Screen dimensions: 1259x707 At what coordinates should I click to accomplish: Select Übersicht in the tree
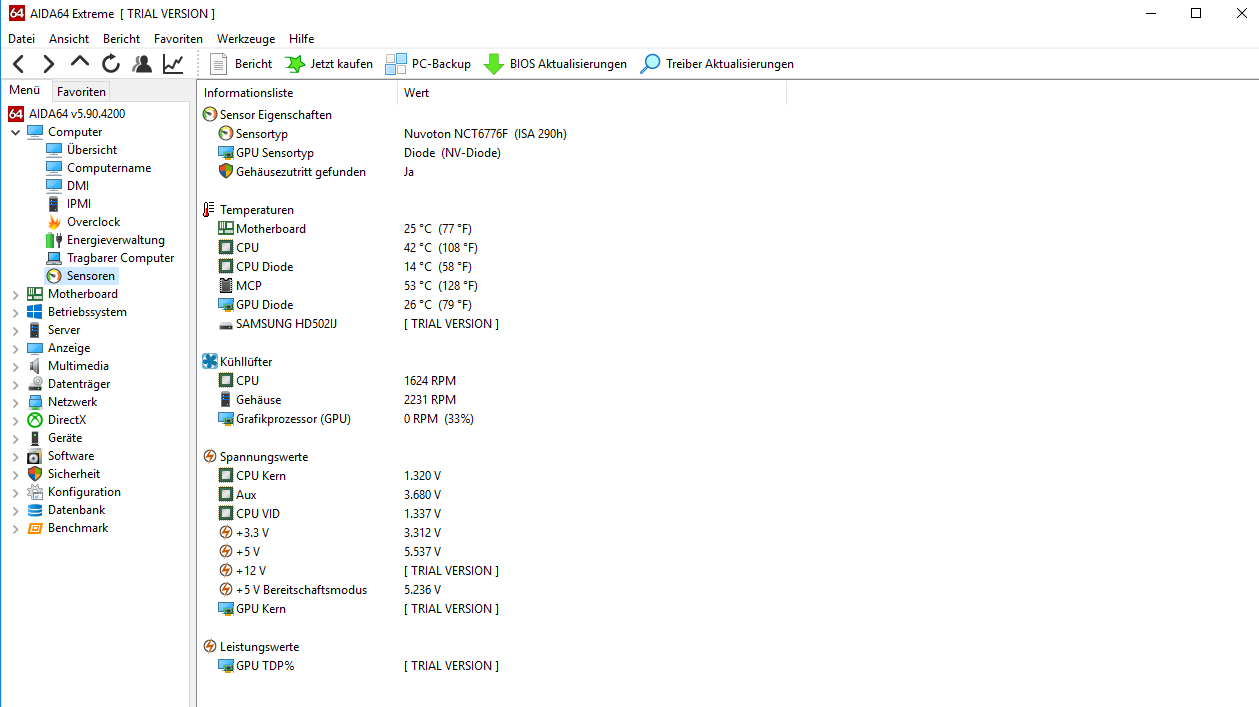pos(92,150)
